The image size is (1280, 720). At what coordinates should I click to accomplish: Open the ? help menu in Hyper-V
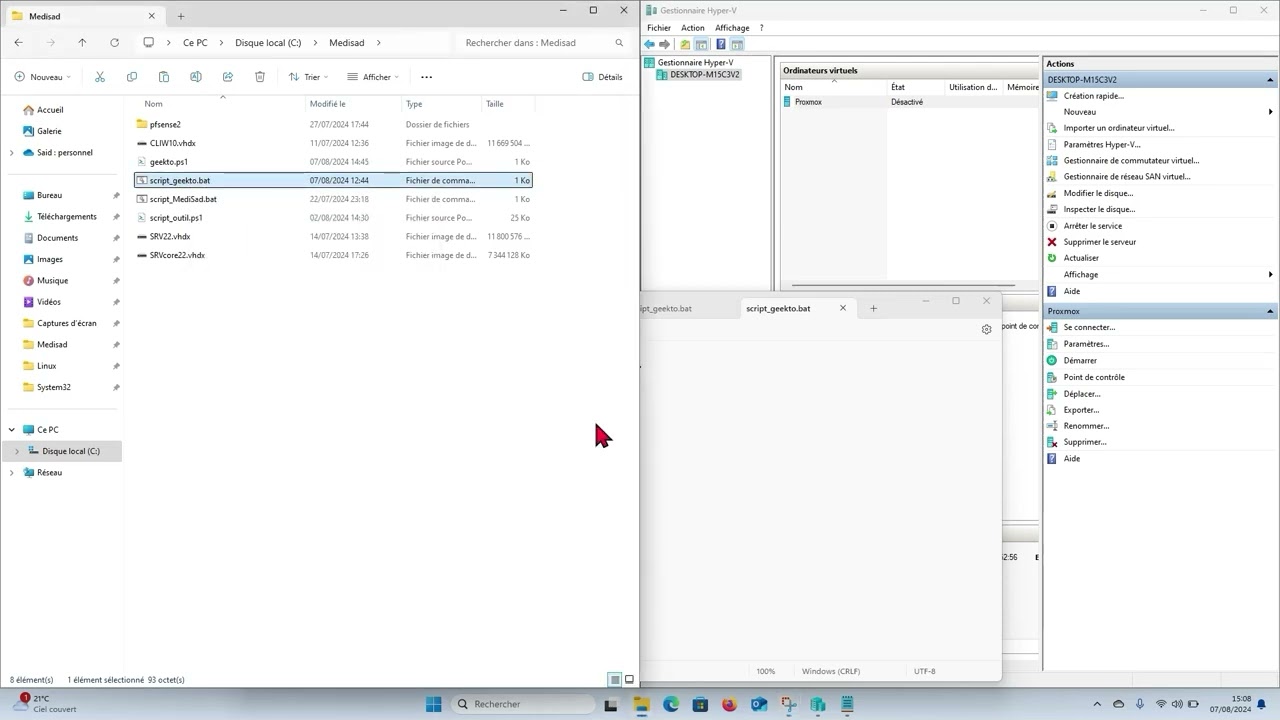click(761, 28)
